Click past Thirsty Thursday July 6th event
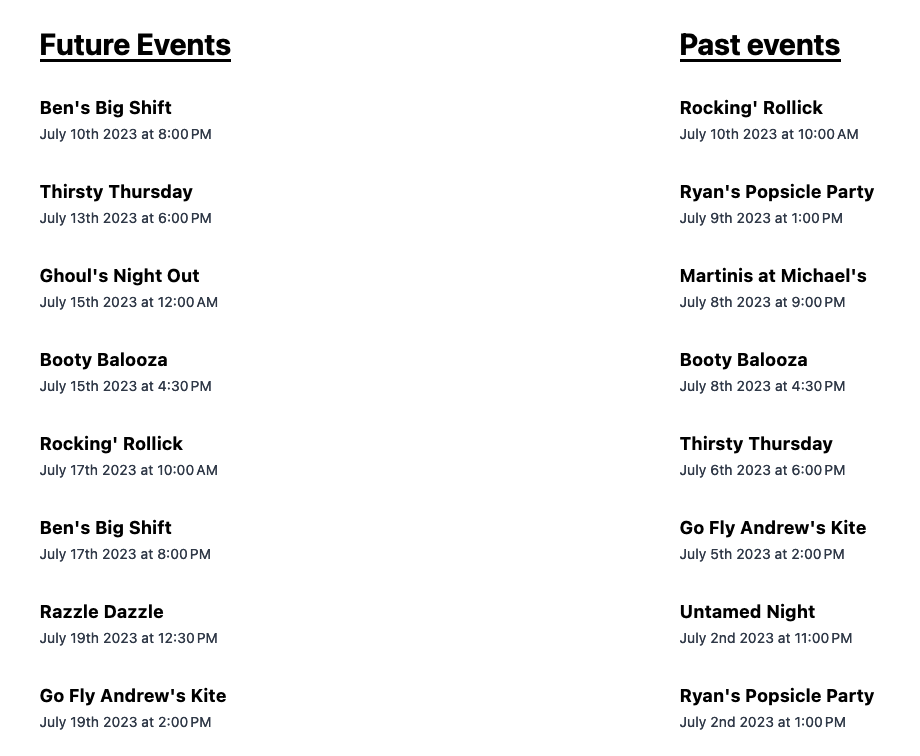This screenshot has height=756, width=920. [756, 444]
